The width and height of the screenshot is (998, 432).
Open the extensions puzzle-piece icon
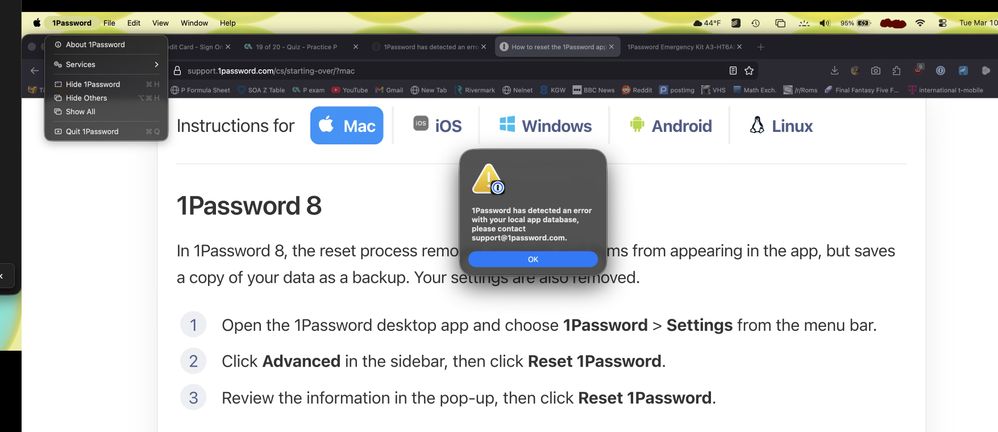pyautogui.click(x=897, y=71)
